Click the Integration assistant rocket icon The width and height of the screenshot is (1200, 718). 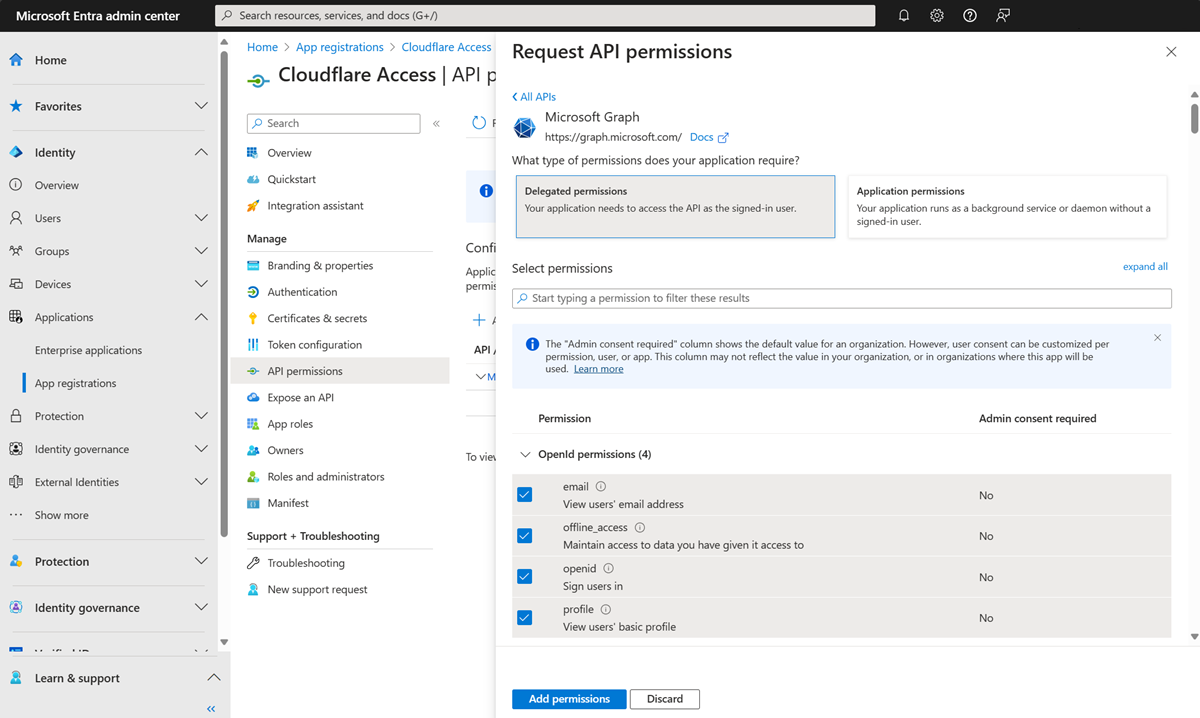253,206
